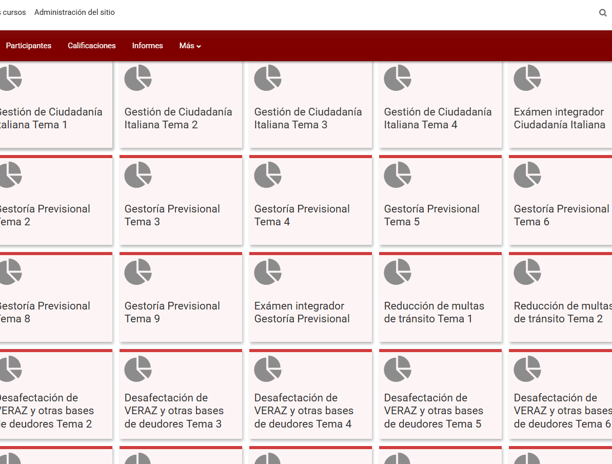Click pie chart icon of Gestoría Previsional Tema 6

point(527,175)
